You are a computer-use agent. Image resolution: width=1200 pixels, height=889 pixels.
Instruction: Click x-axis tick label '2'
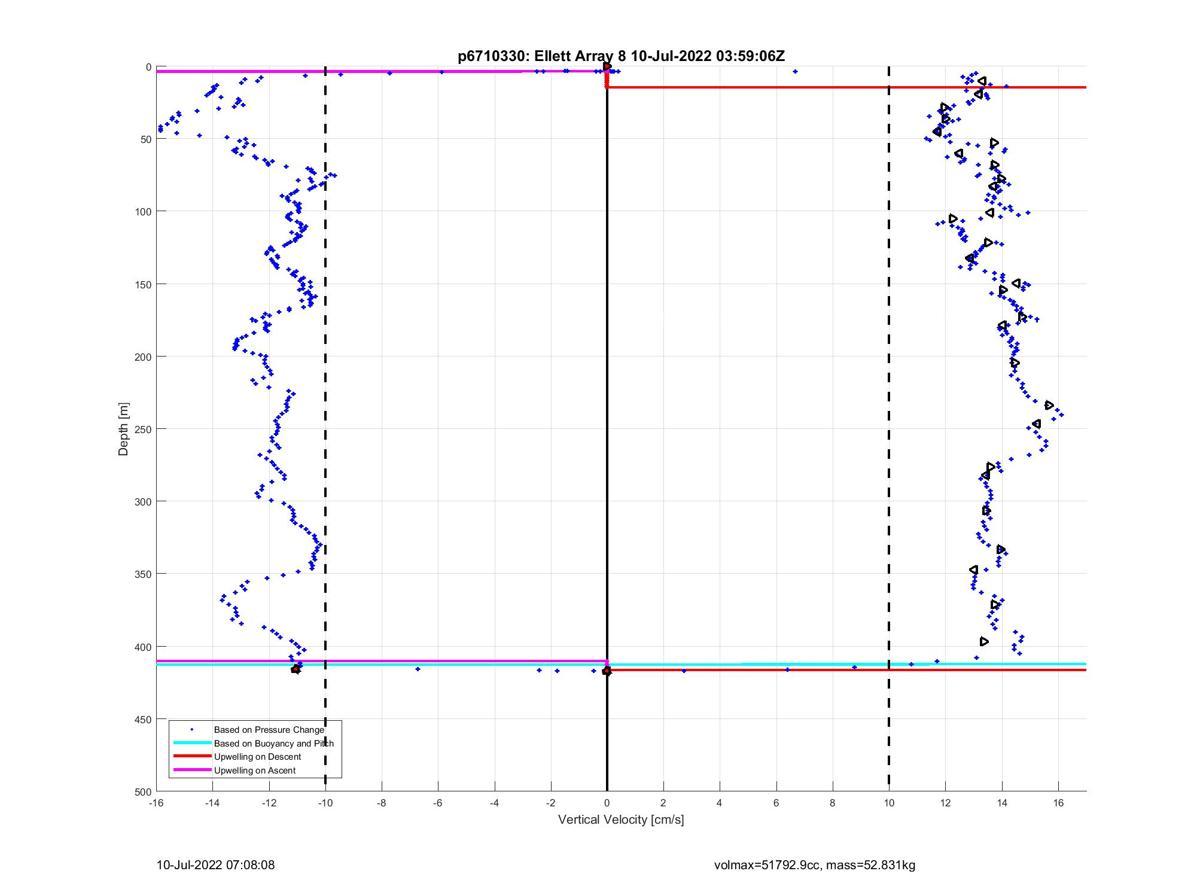(x=663, y=802)
